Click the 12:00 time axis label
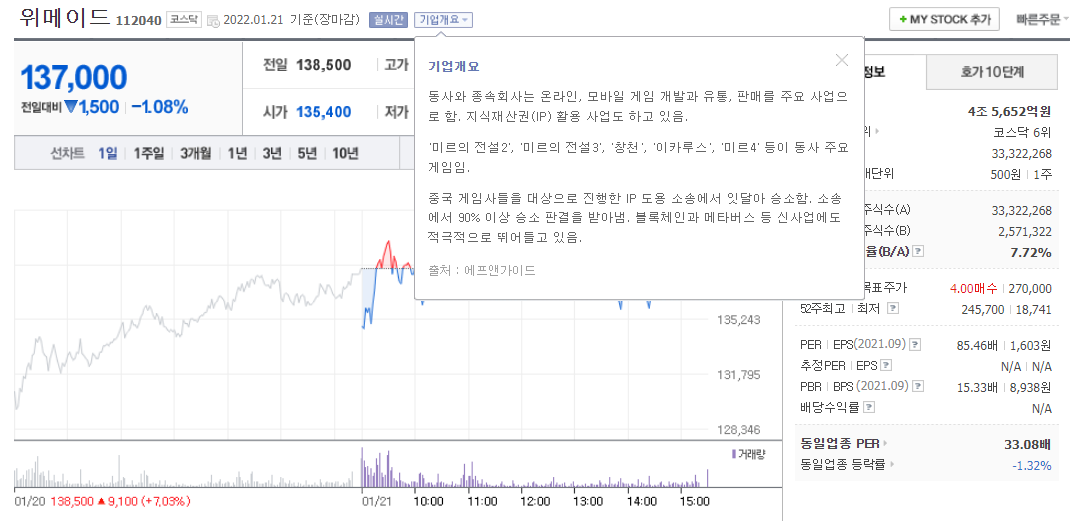1073x521 pixels. pyautogui.click(x=536, y=501)
